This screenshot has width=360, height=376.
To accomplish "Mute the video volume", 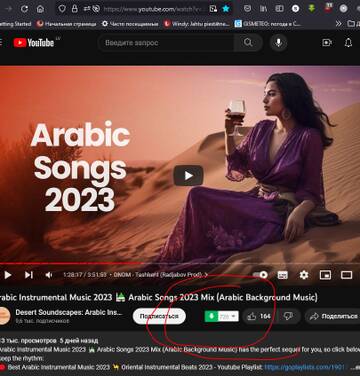I will pyautogui.click(x=49, y=275).
